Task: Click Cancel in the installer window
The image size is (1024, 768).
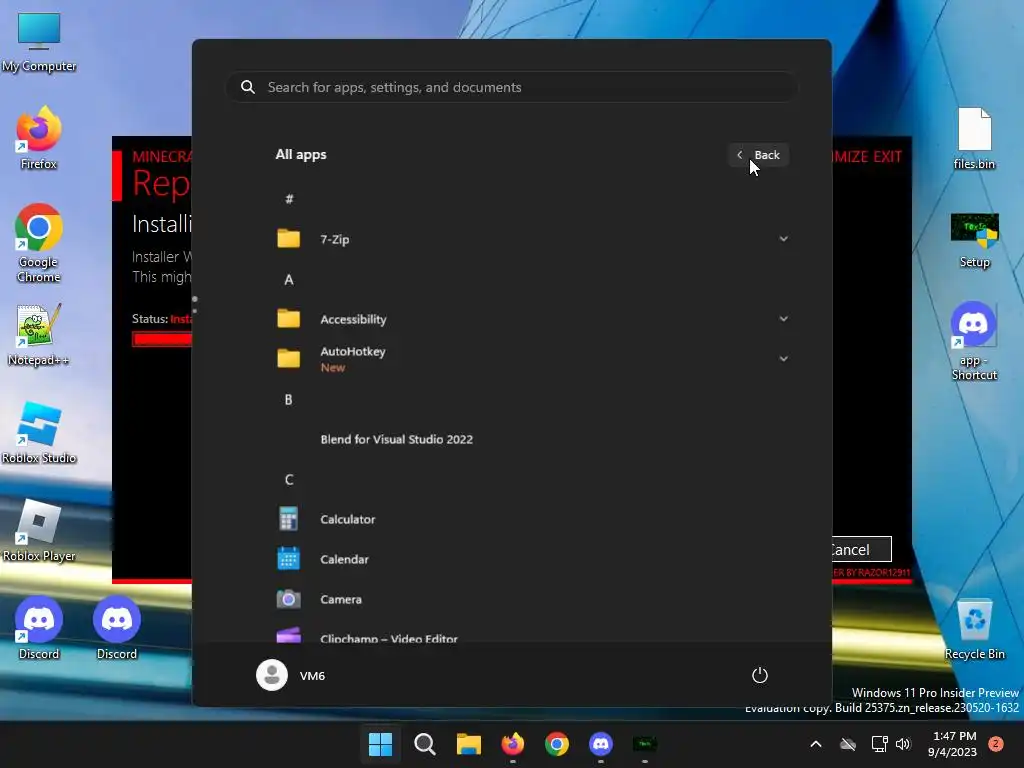Action: tap(861, 549)
